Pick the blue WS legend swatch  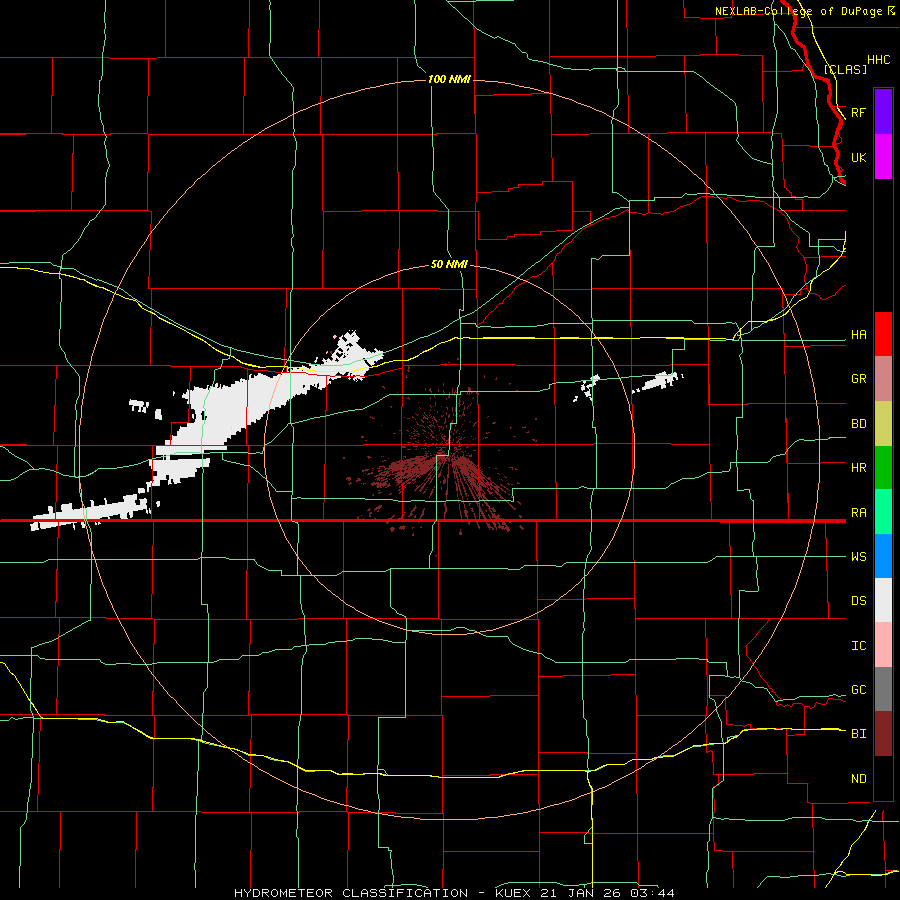(x=883, y=556)
